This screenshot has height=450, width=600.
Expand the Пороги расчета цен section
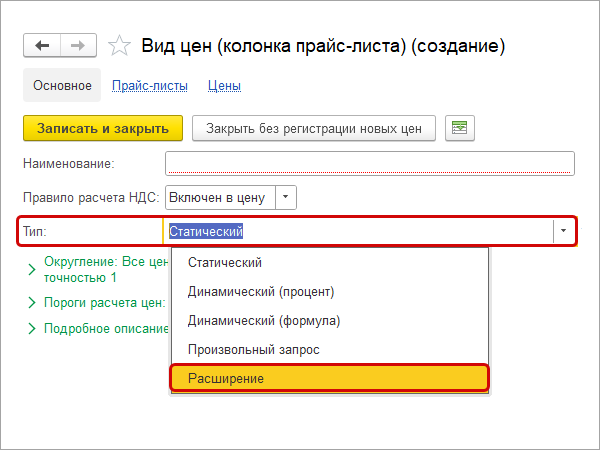coord(33,300)
